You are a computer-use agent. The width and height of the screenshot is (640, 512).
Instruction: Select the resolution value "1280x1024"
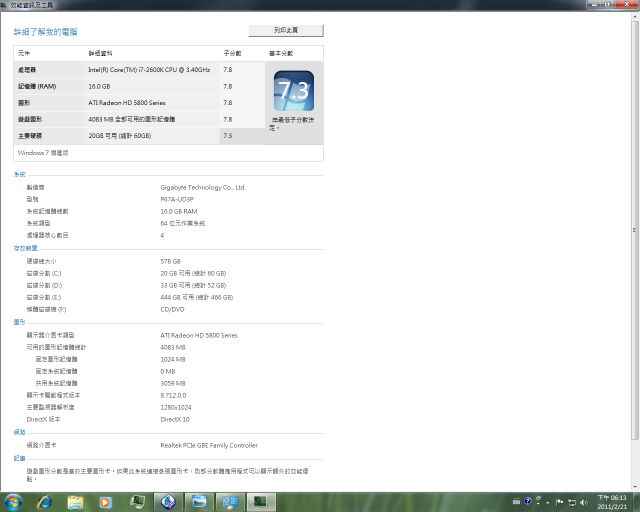176,407
